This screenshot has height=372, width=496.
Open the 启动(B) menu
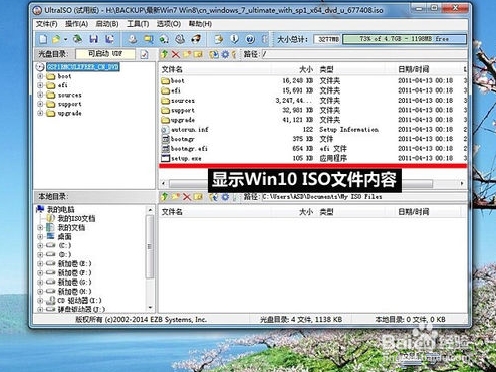click(x=107, y=24)
